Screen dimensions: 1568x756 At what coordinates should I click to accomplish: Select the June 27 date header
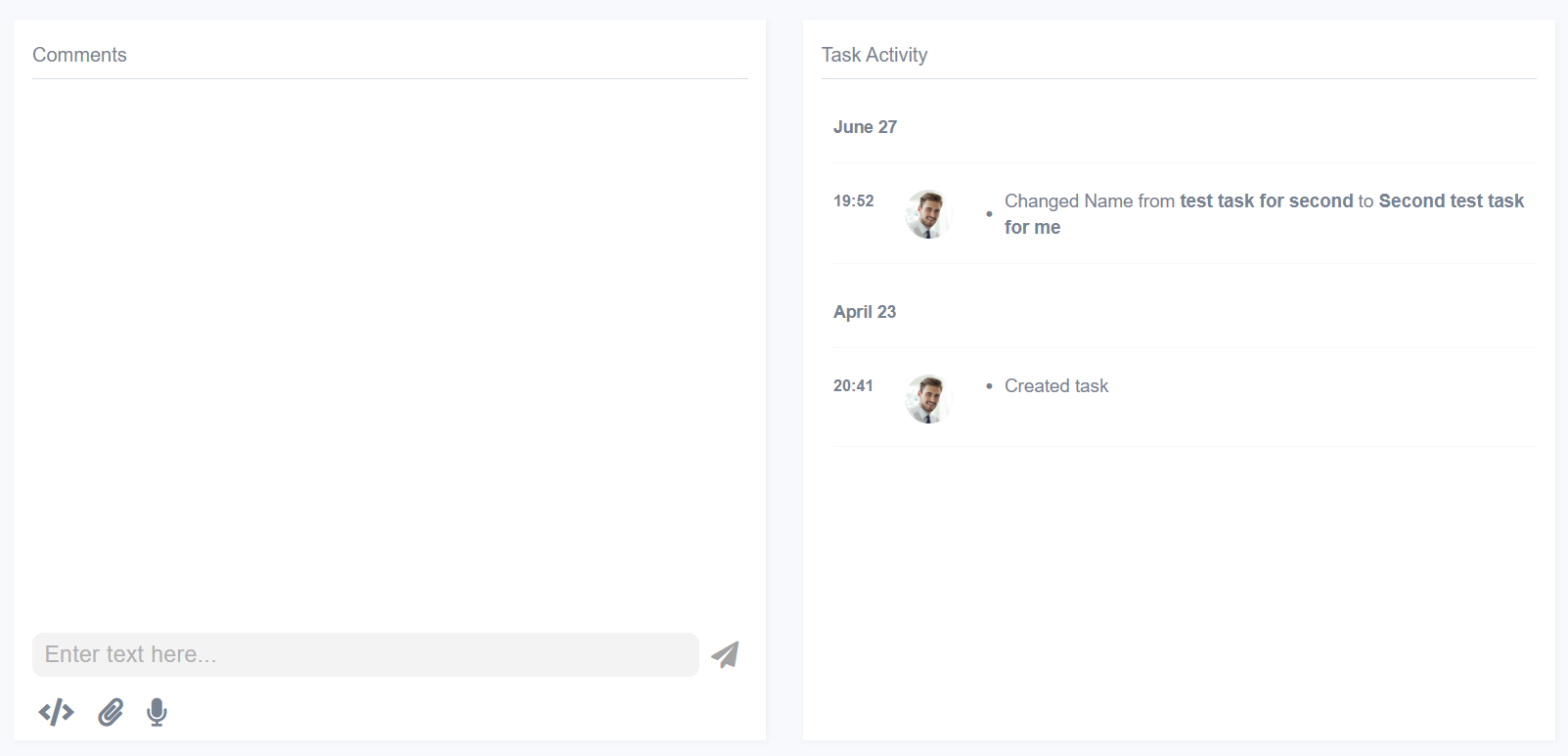pos(865,127)
